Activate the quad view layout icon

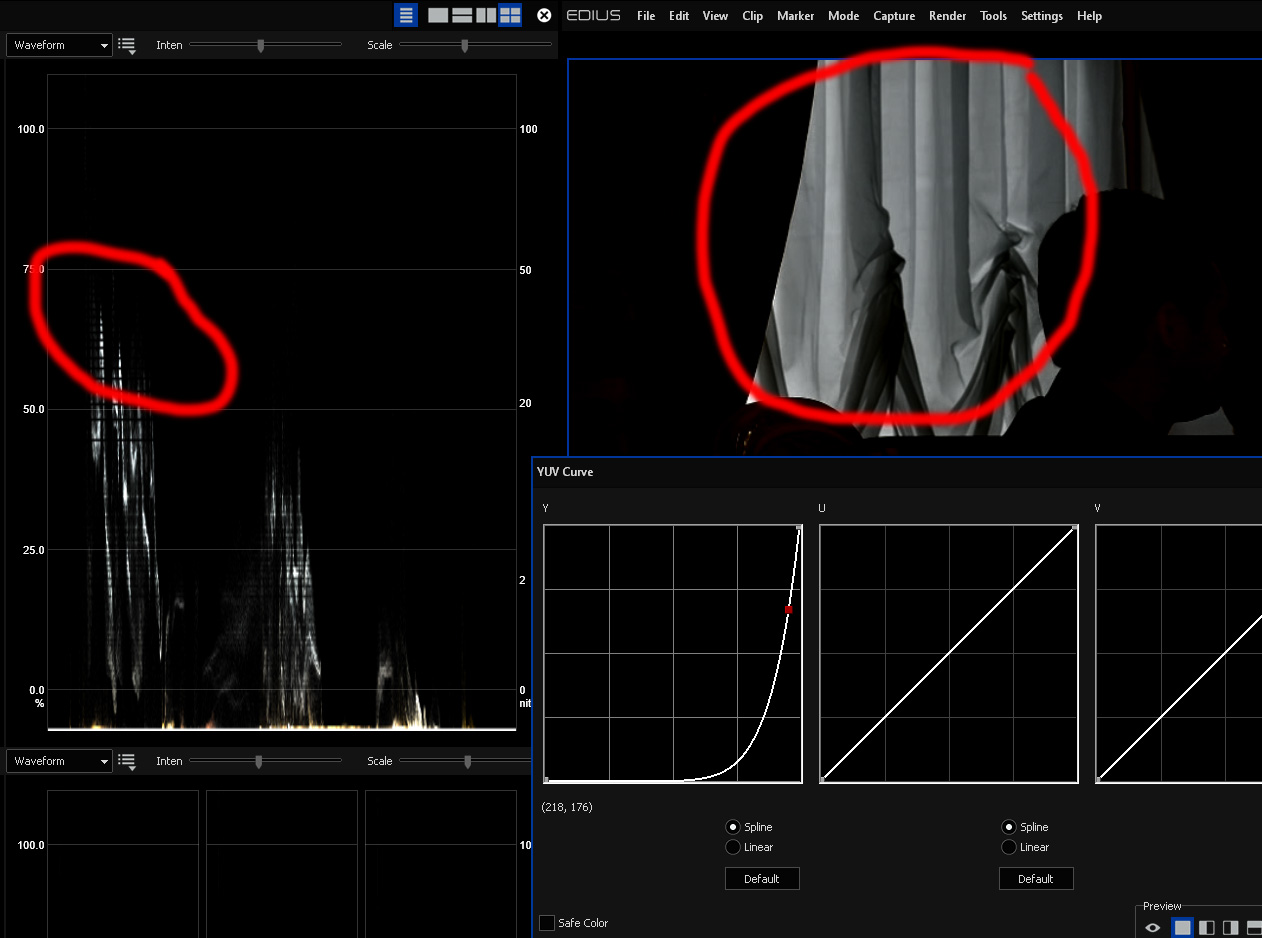click(x=510, y=15)
